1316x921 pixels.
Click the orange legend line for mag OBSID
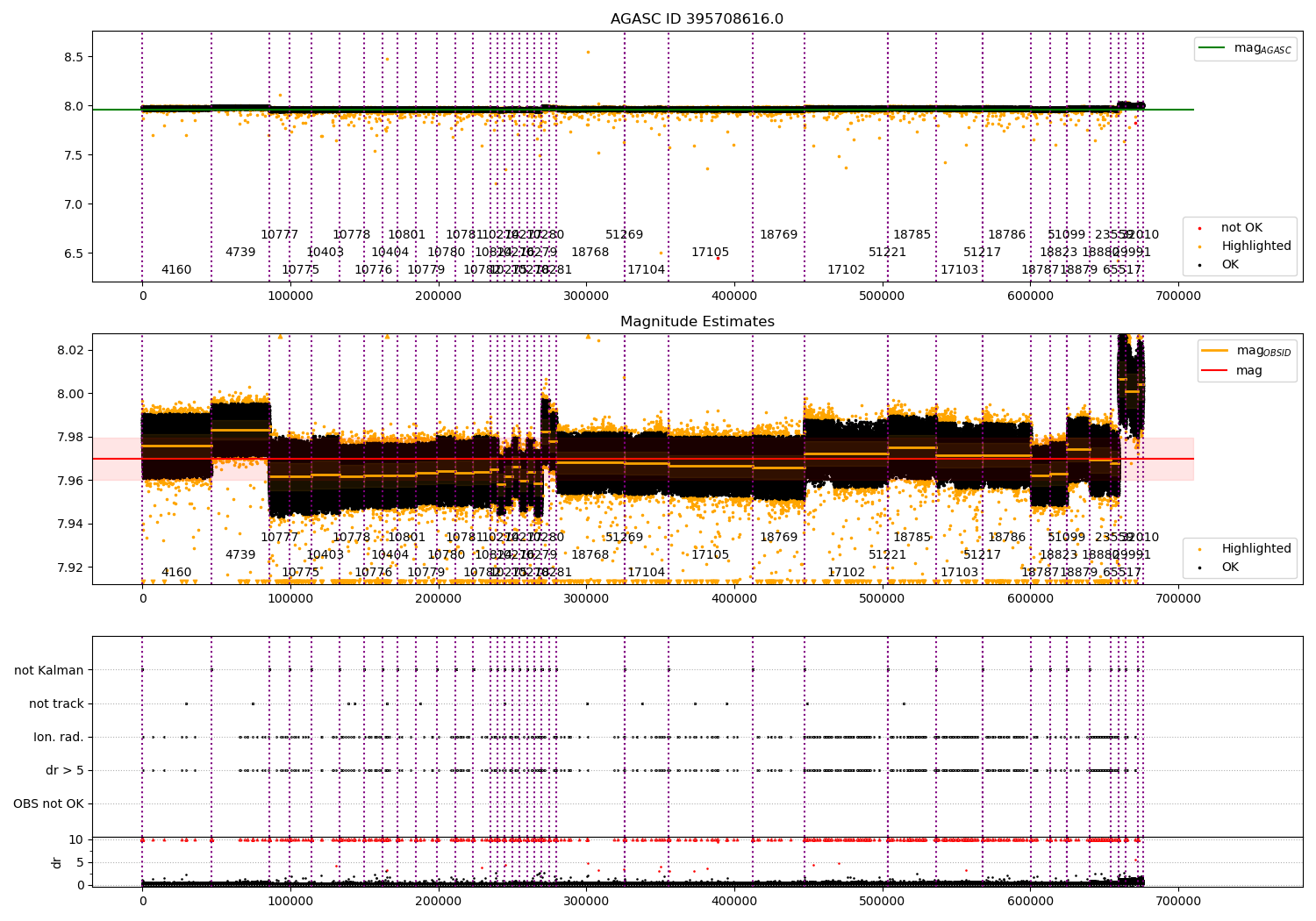1215,351
